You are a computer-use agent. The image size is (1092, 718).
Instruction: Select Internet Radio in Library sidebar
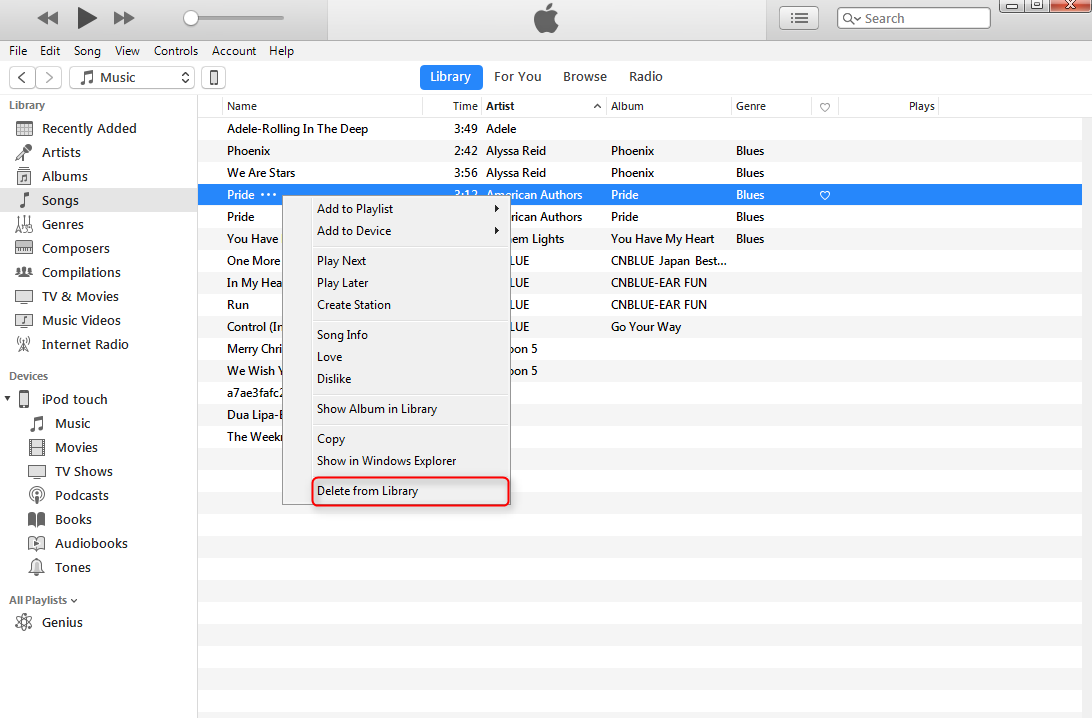click(84, 344)
